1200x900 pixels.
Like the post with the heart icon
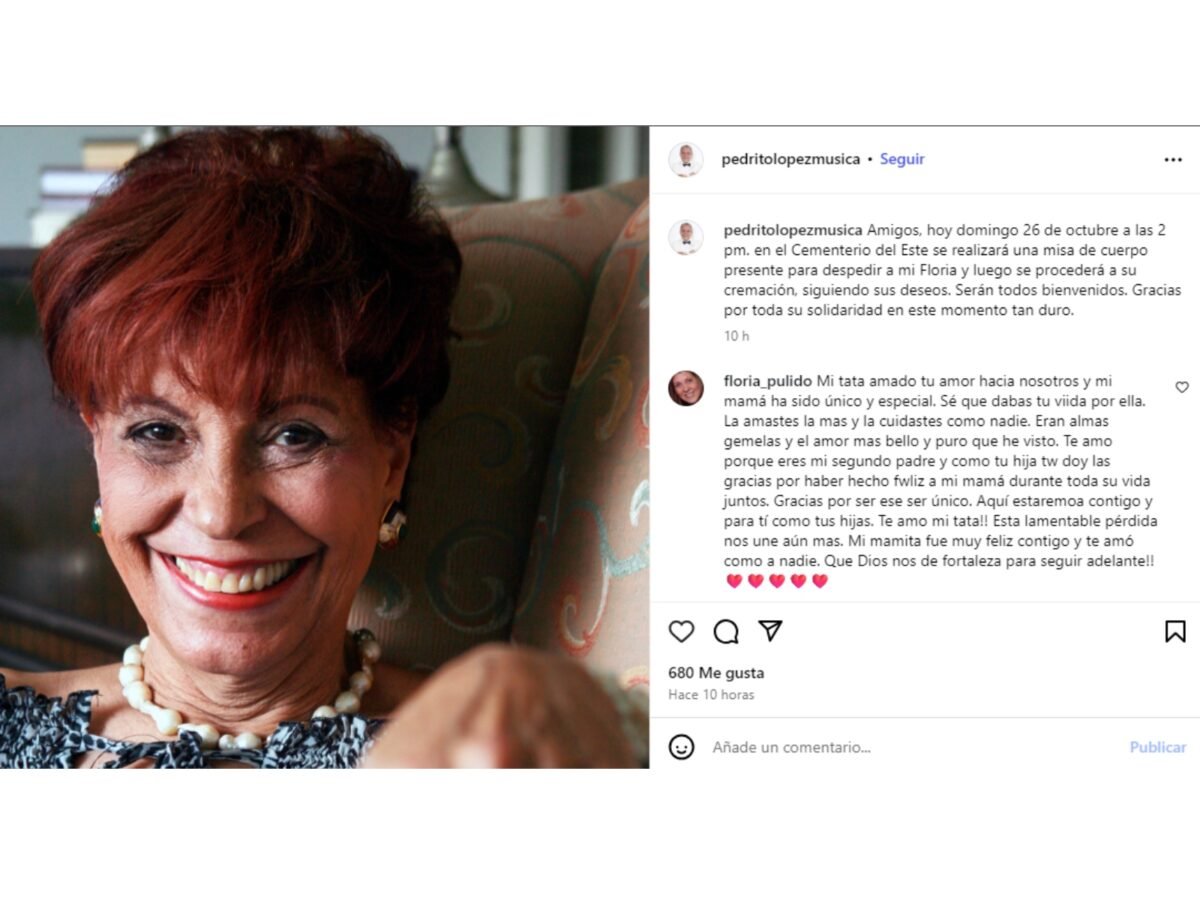pyautogui.click(x=681, y=631)
